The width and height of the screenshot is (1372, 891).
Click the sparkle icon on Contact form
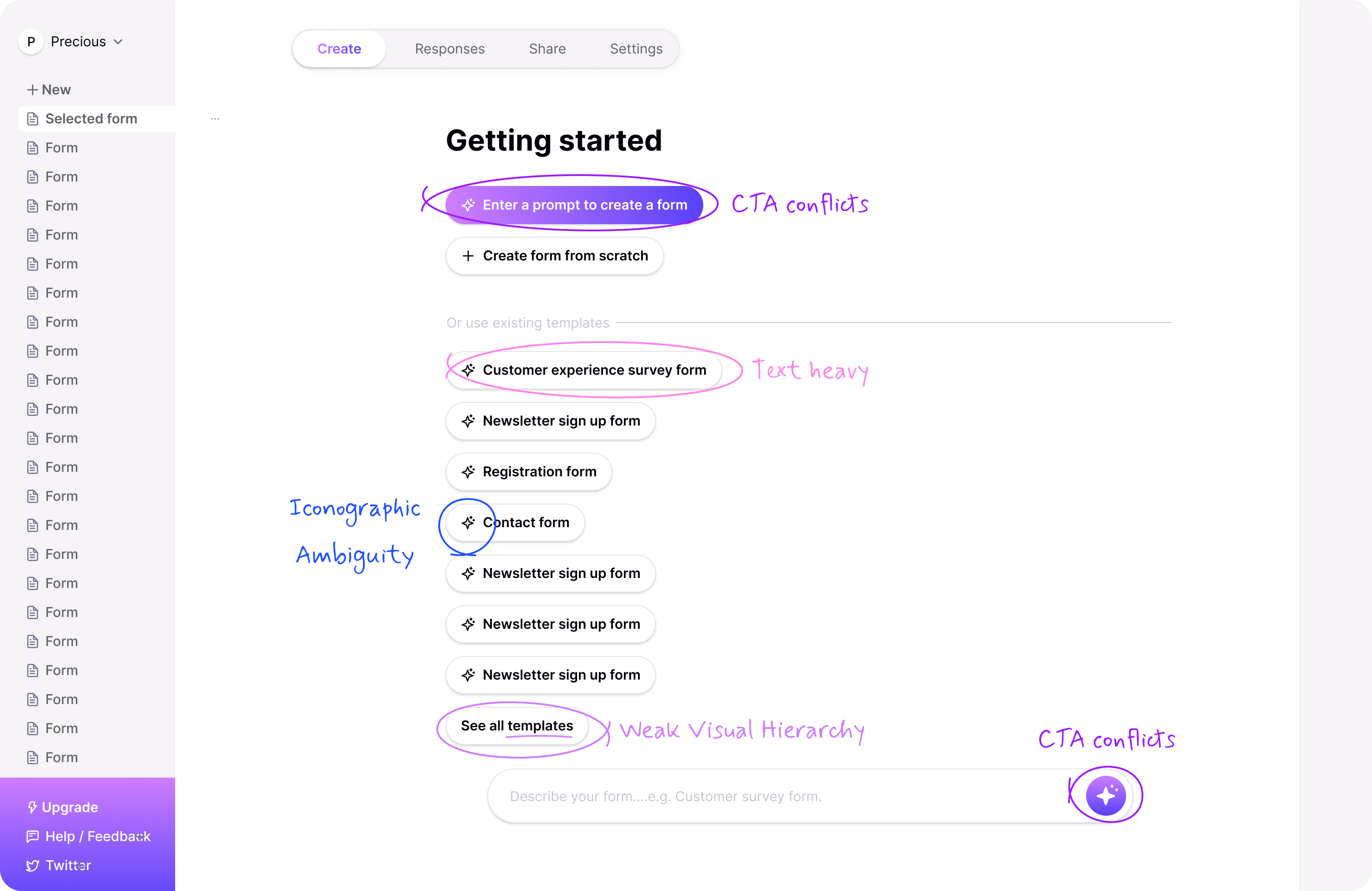[x=468, y=522]
